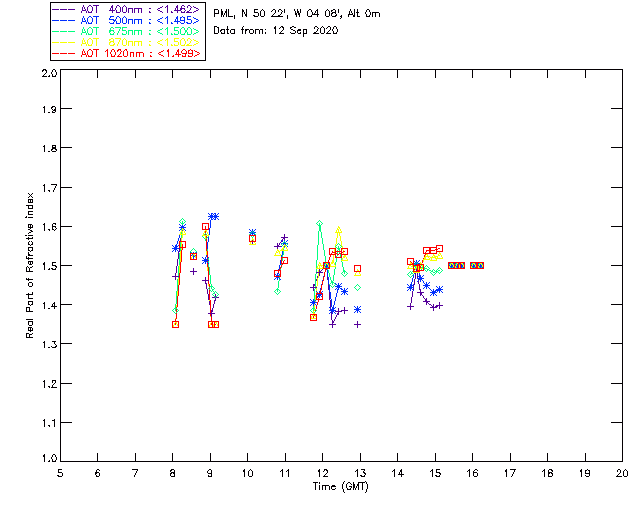Click the 18 x-axis tick label
This screenshot has height=512, width=640.
point(547,473)
